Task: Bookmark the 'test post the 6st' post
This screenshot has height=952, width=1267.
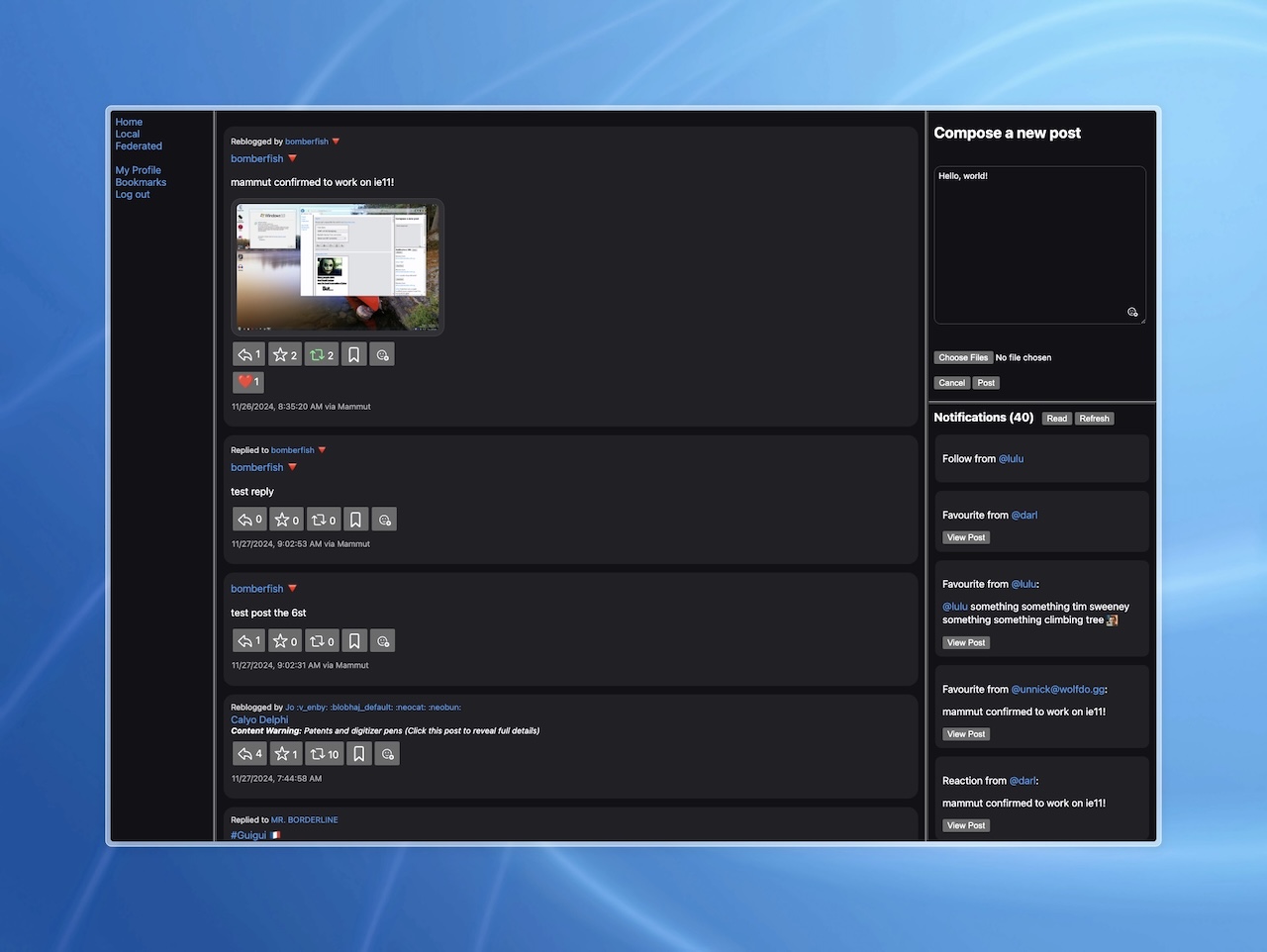Action: (x=354, y=641)
